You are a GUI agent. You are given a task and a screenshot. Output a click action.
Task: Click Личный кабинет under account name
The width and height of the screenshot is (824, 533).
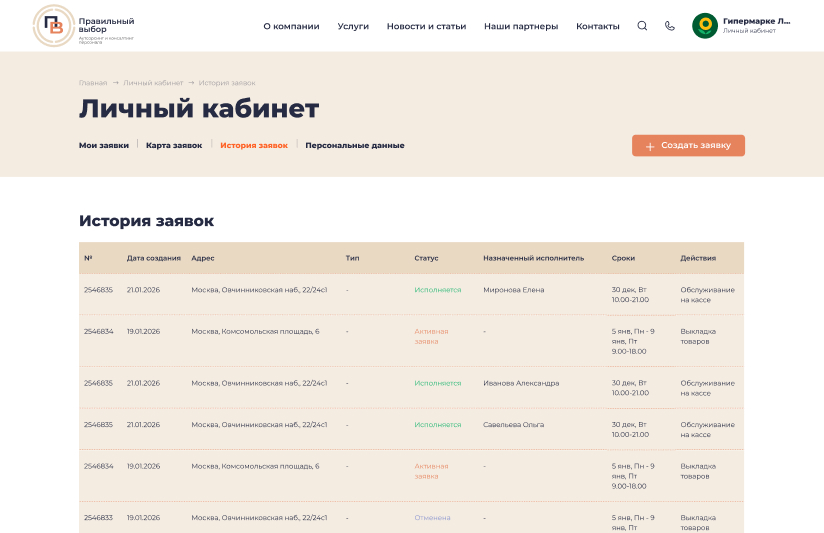coord(749,31)
